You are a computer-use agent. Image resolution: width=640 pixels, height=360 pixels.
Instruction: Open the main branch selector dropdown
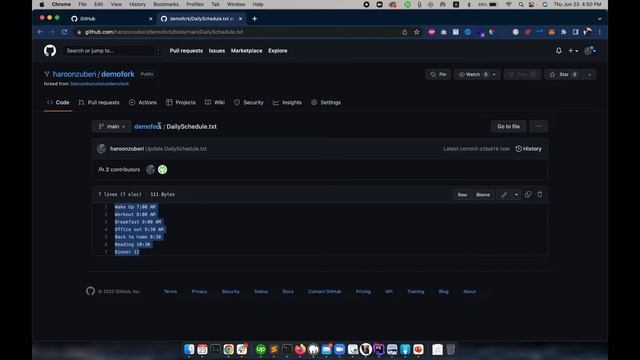click(111, 127)
